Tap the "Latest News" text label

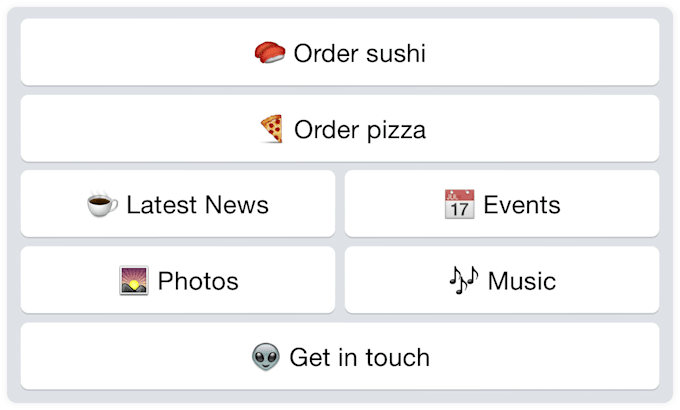(197, 205)
